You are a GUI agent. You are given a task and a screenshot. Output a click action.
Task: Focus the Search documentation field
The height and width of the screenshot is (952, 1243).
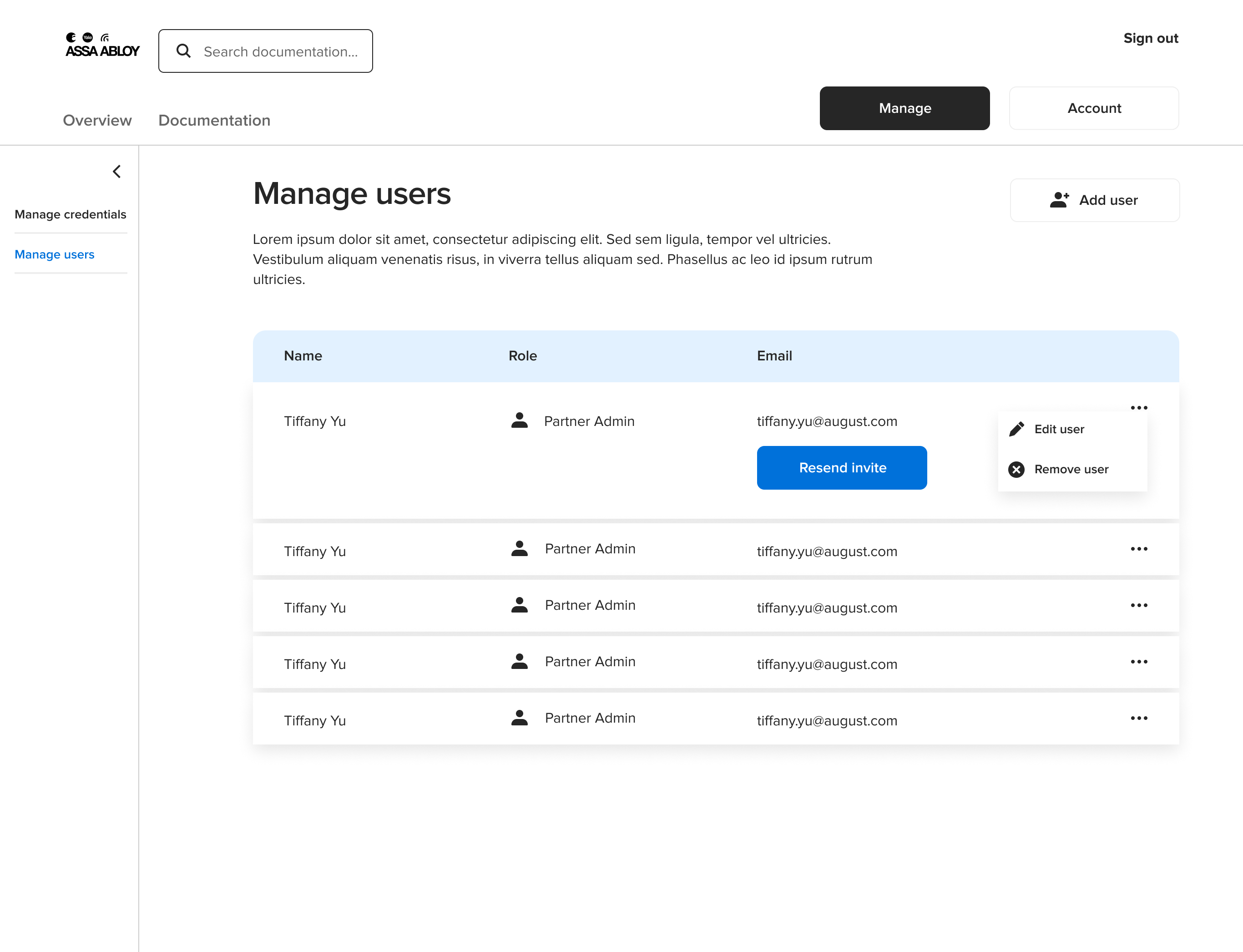click(280, 51)
